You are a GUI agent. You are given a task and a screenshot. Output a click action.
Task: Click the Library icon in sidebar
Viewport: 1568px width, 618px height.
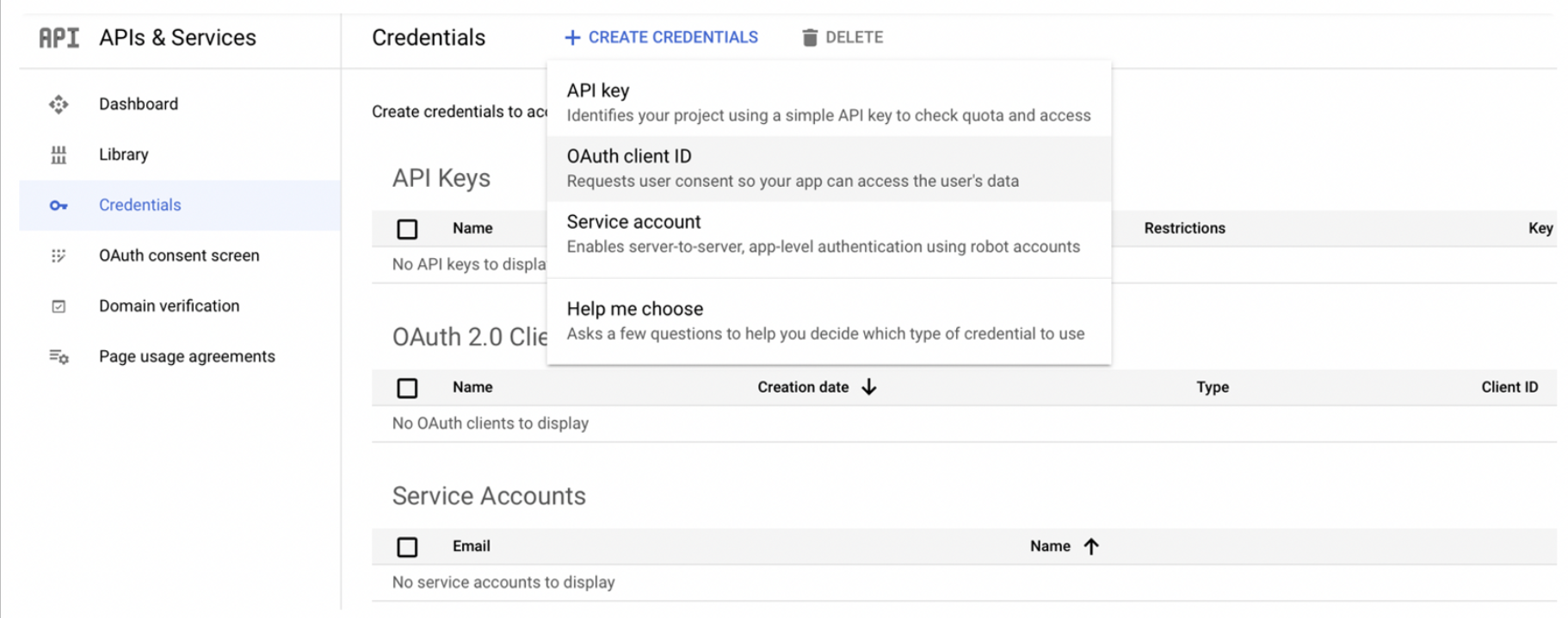[x=59, y=155]
